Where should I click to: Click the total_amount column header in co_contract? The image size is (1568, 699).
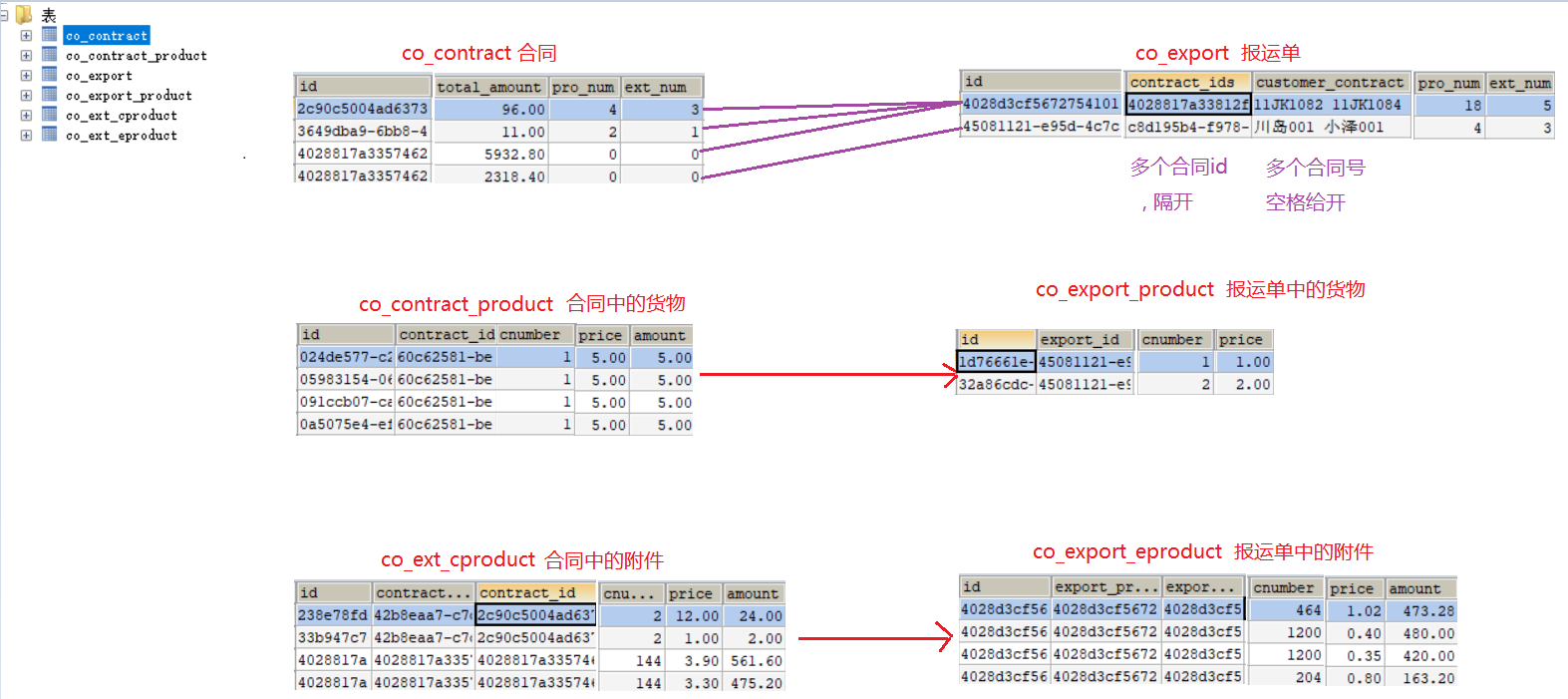pos(490,87)
